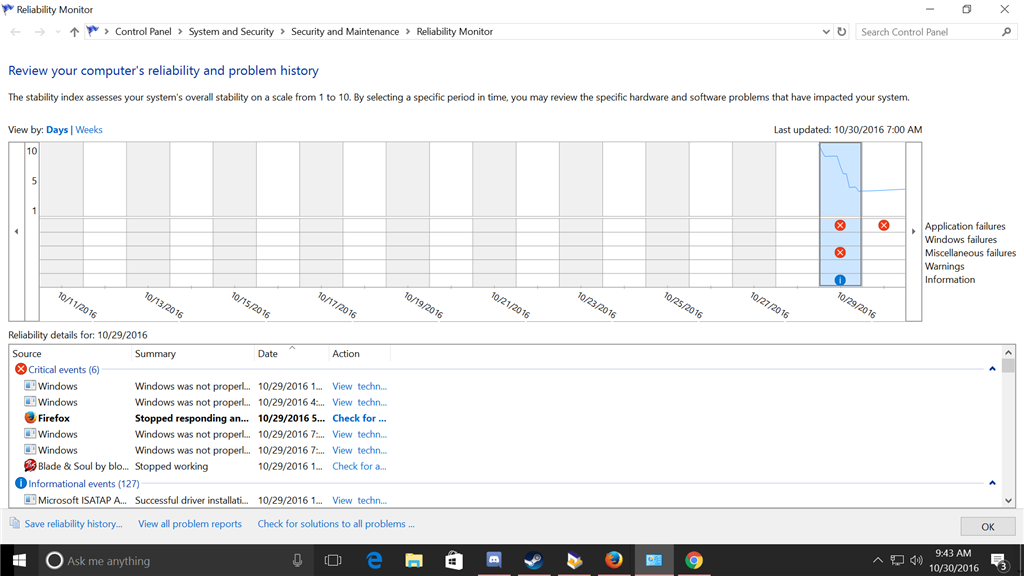
Task: Click the Cortana microphone icon
Action: point(297,560)
